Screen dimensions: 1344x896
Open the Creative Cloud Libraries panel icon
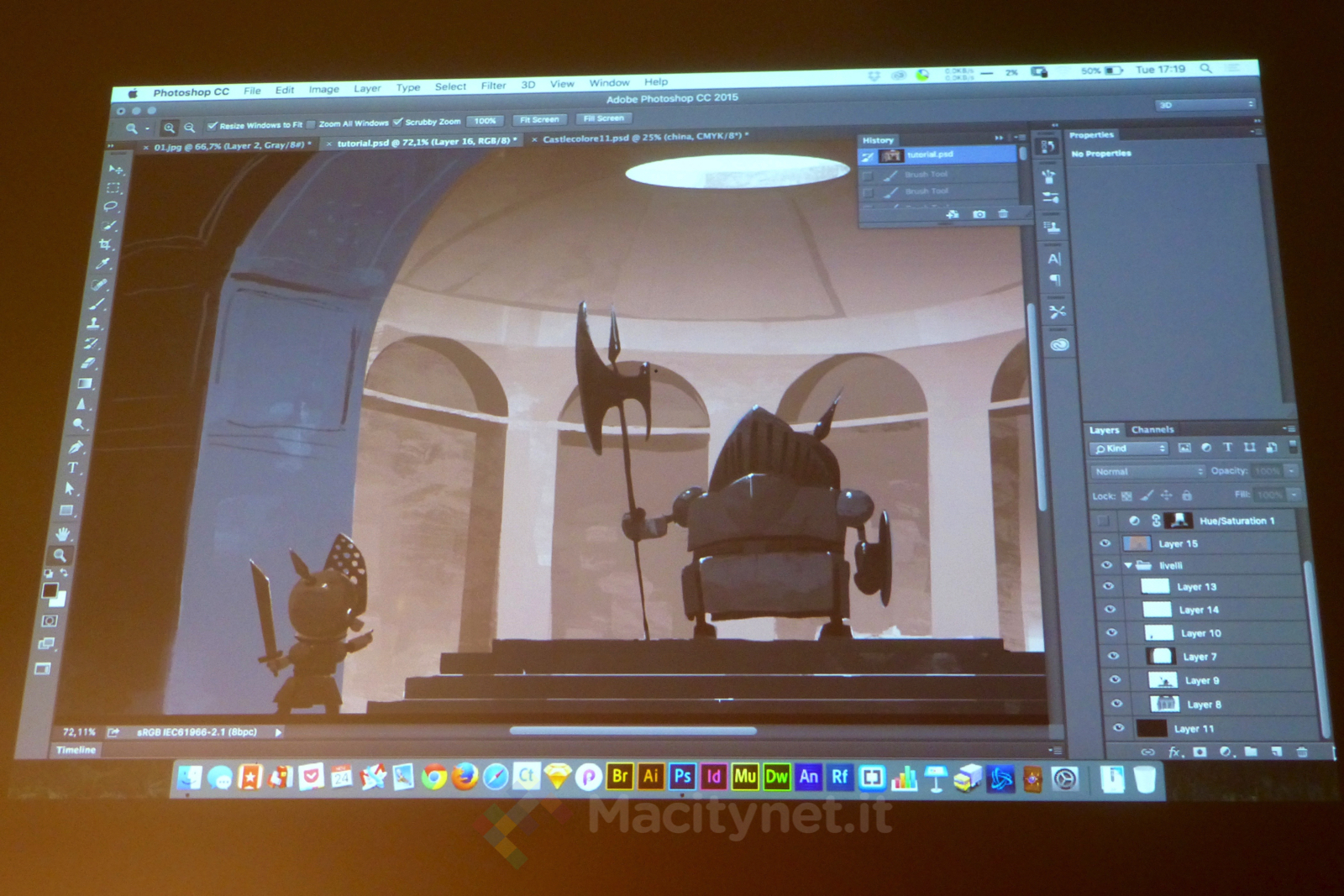tap(1059, 344)
